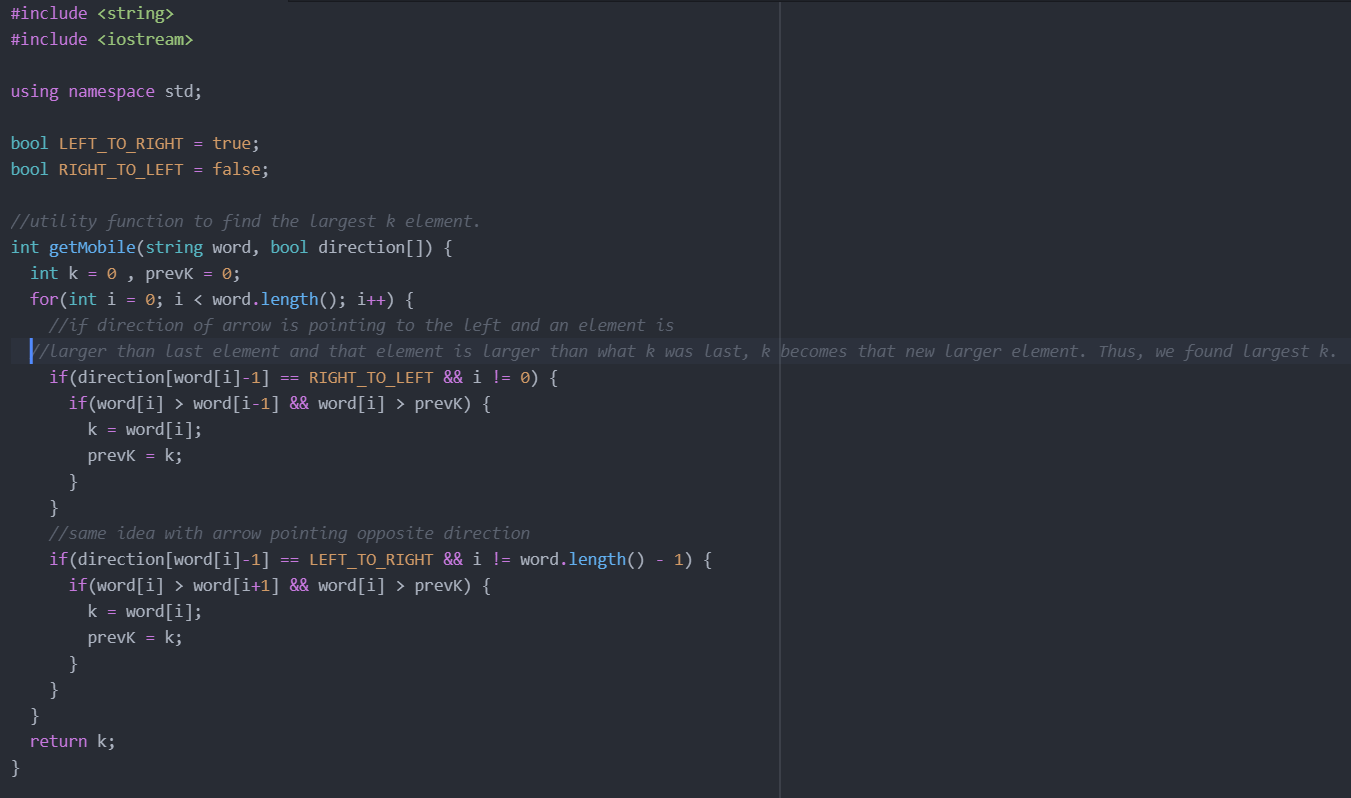Click 'word.length() - 1' in the if condition
Image resolution: width=1351 pixels, height=798 pixels.
(x=603, y=560)
